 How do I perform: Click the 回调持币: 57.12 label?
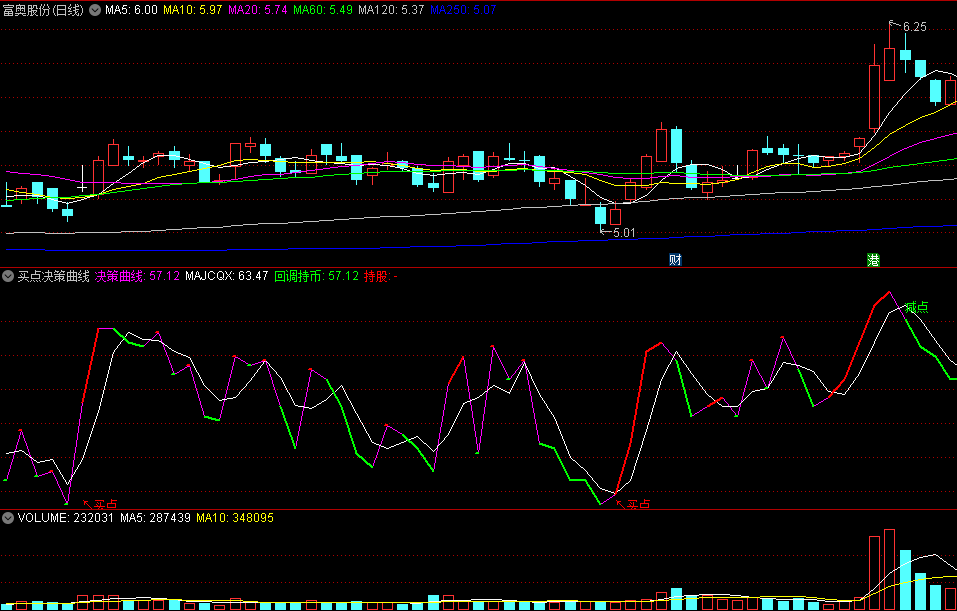(x=316, y=277)
